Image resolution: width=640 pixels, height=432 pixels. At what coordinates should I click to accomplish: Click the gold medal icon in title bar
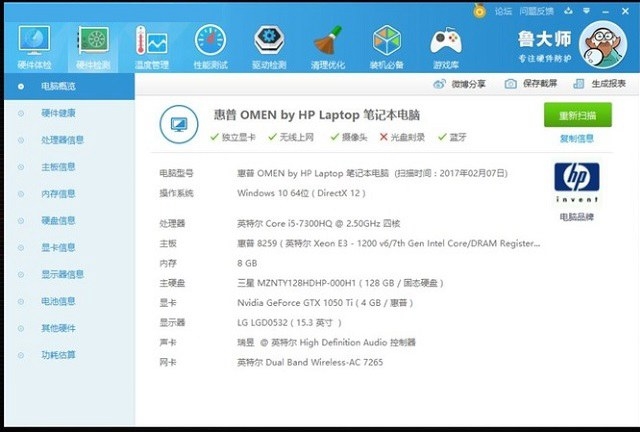(480, 11)
